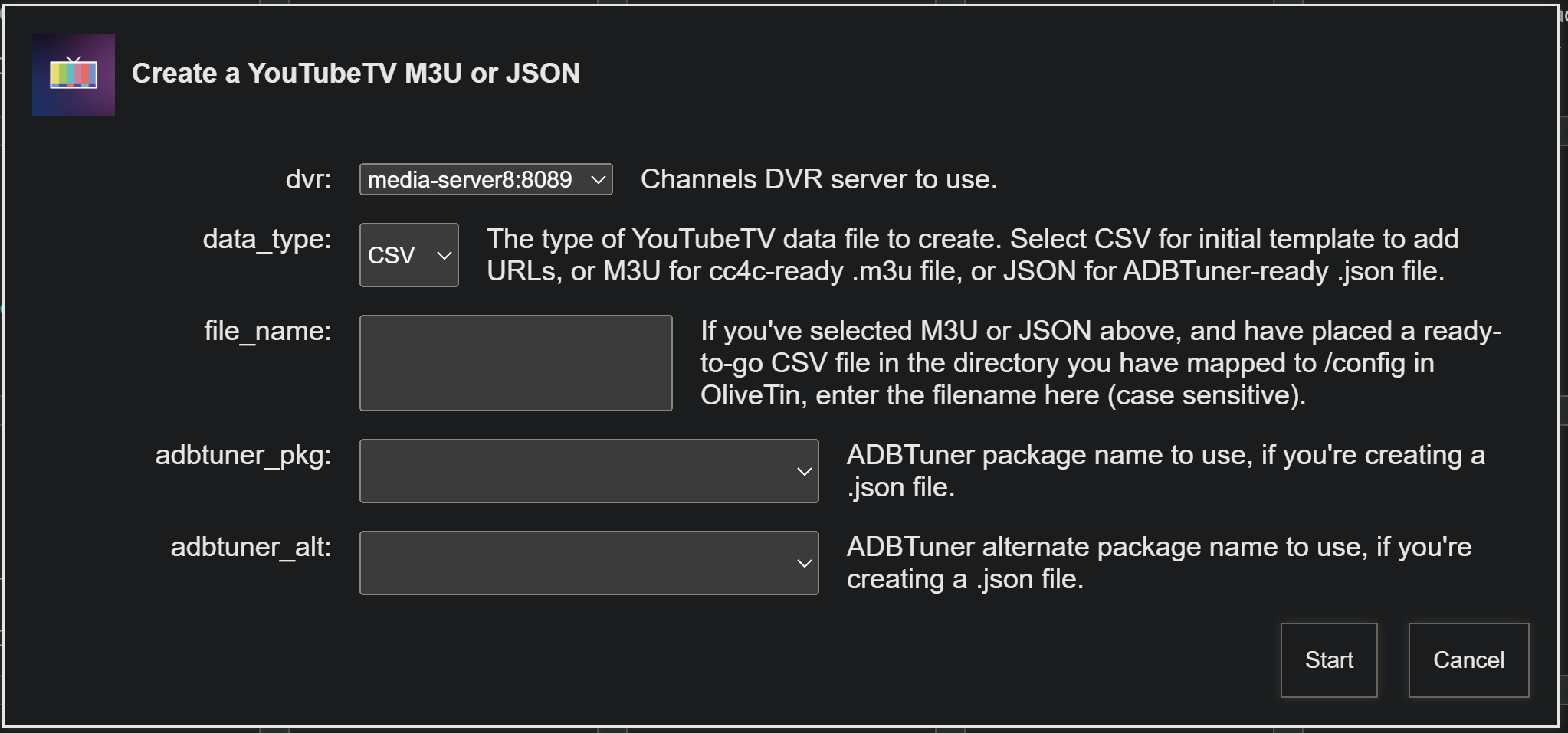Open the adbtuner_alt alternate package dropdown
This screenshot has height=733, width=1568.
(589, 563)
